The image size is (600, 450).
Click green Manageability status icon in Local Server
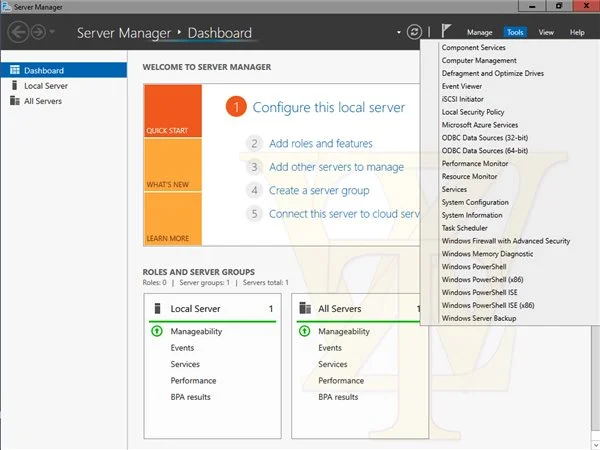click(x=157, y=331)
